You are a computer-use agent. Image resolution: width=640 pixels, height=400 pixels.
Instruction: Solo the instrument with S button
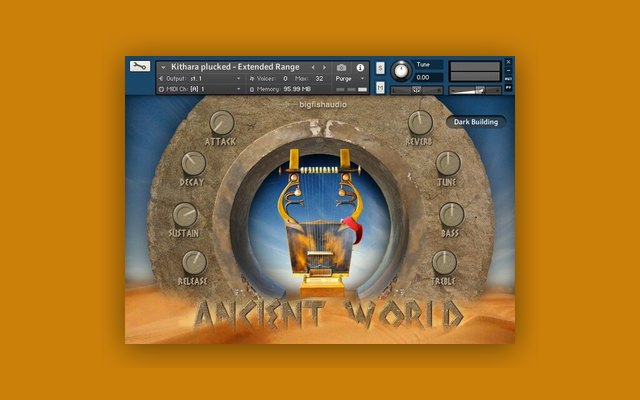pyautogui.click(x=380, y=68)
